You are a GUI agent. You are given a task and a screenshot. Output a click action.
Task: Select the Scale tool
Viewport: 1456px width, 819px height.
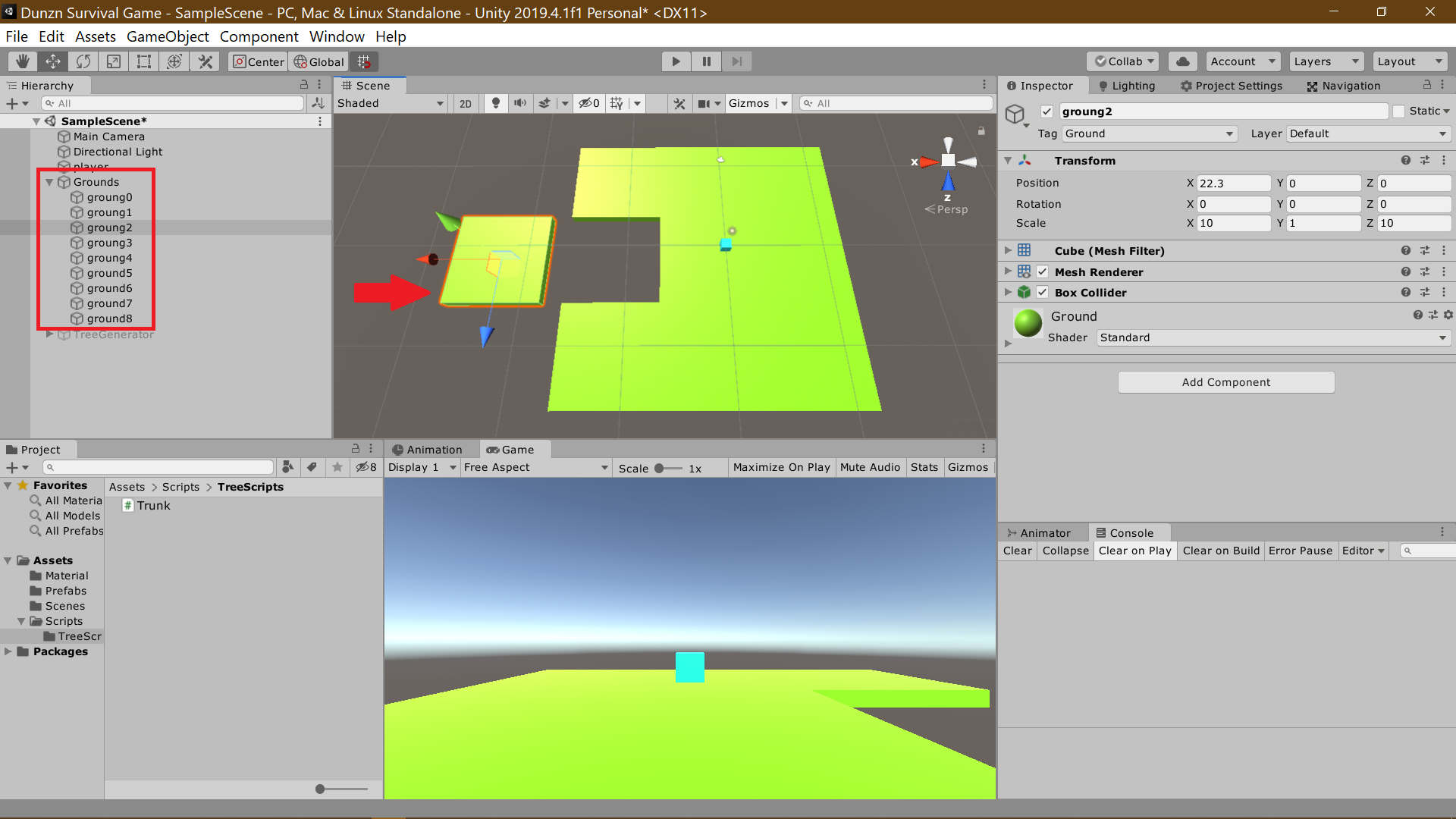click(x=113, y=61)
